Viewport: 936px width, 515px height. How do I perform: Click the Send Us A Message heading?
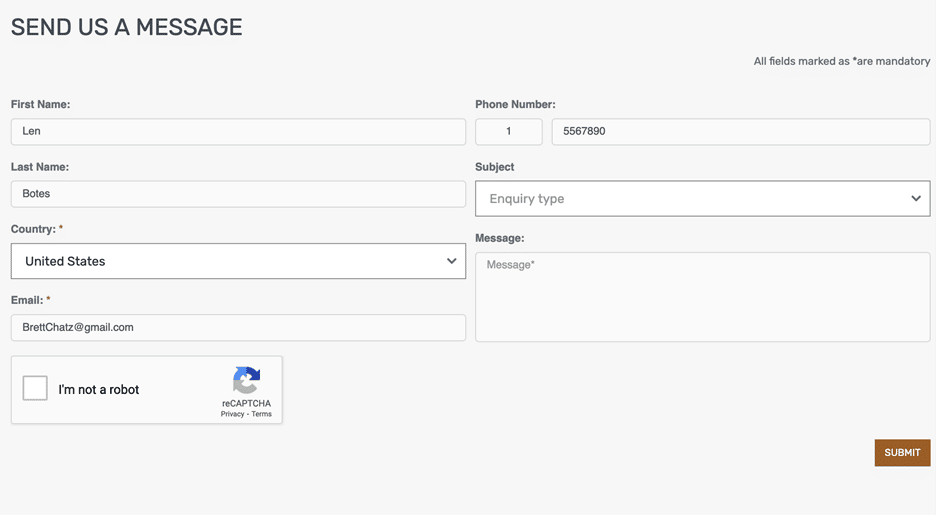click(x=126, y=27)
